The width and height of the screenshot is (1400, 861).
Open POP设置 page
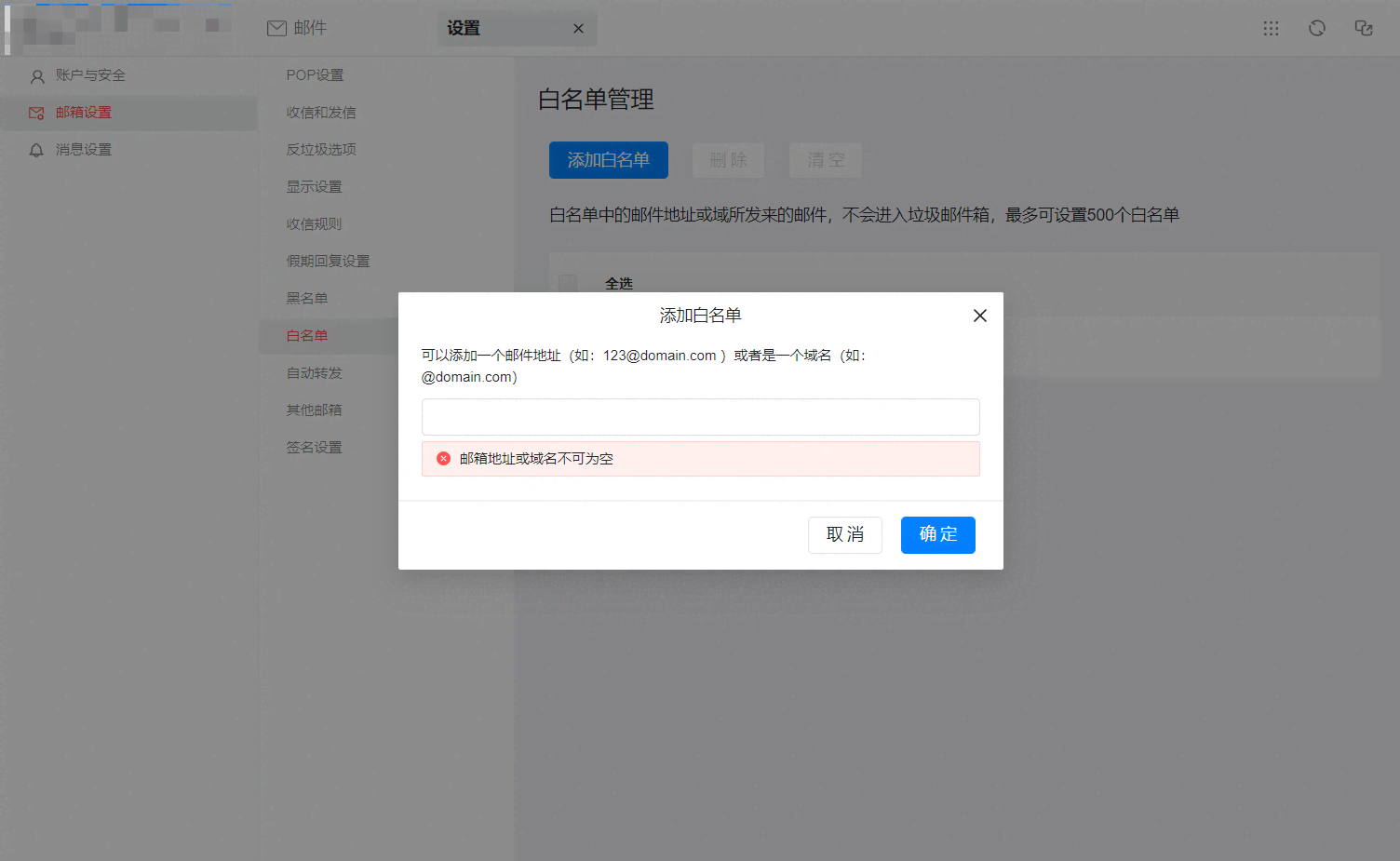pos(315,74)
